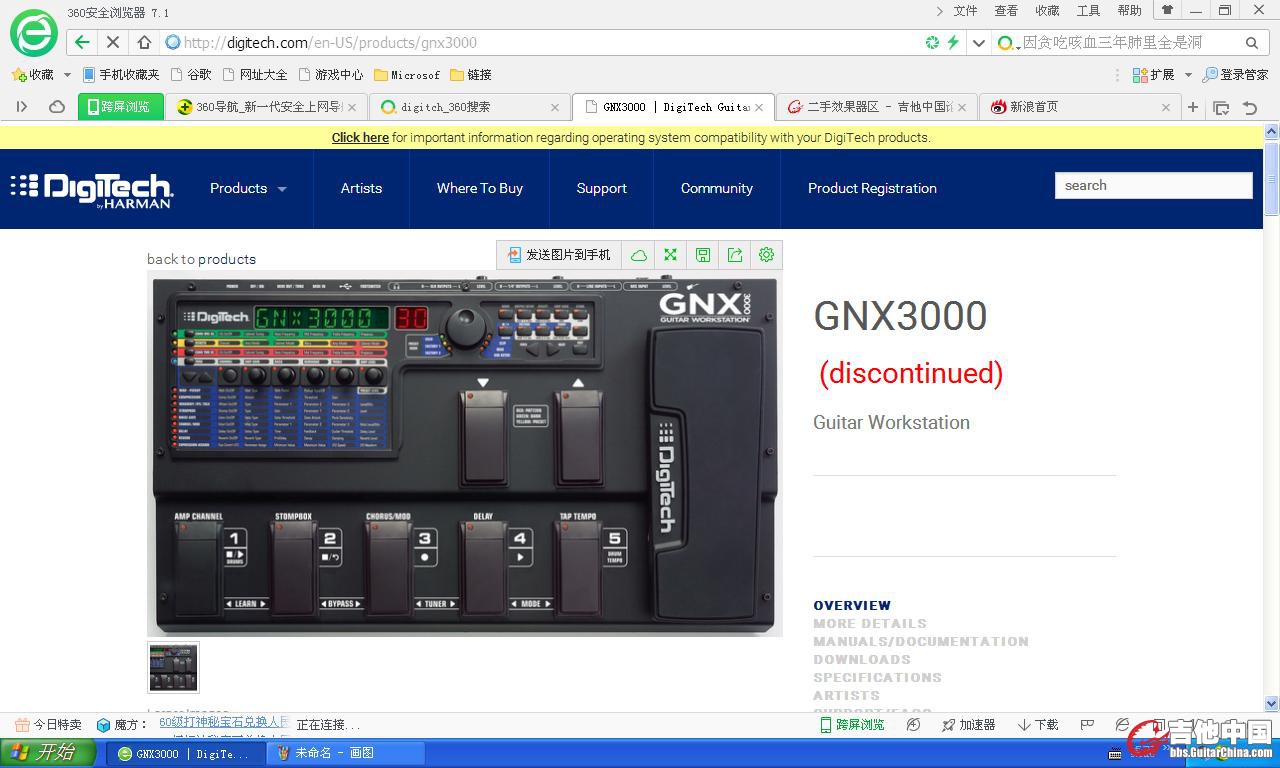Switch to the 360导航 tab
The height and width of the screenshot is (768, 1280).
tap(266, 107)
